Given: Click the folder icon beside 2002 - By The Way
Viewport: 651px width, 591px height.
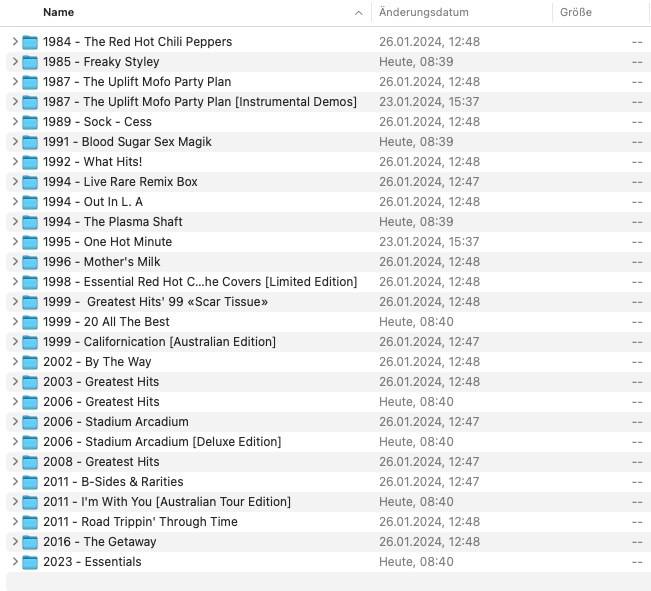Looking at the screenshot, I should pos(29,362).
